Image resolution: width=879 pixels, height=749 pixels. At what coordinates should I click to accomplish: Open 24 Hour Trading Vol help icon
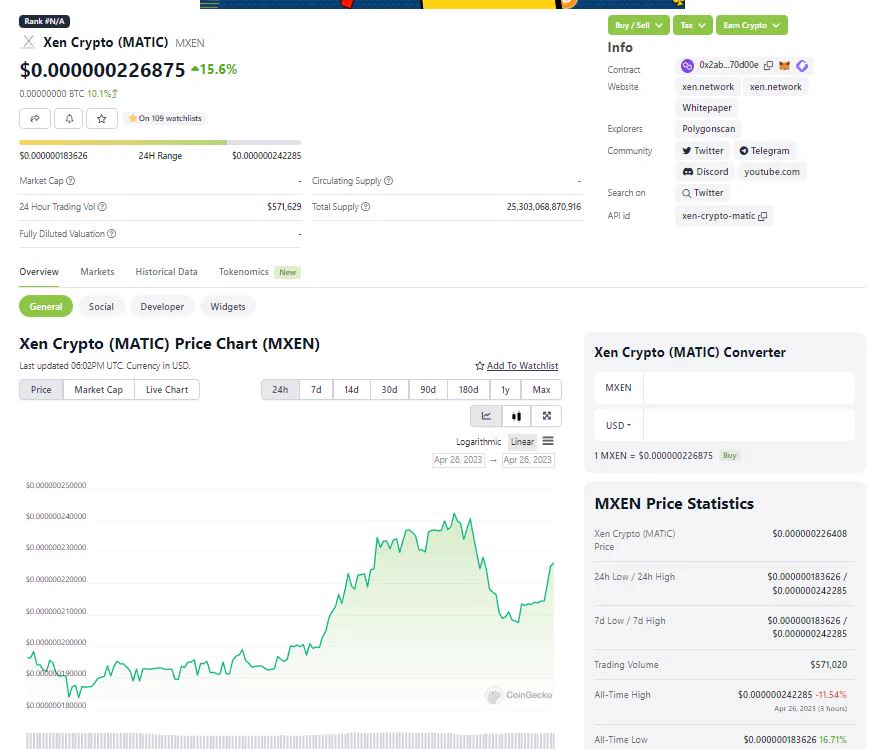[x=102, y=206]
